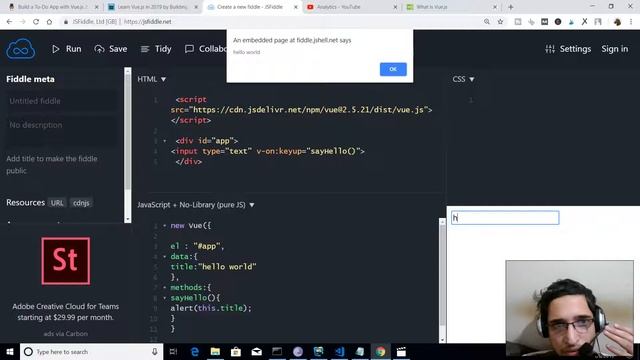Open Task View on taskbar
Image resolution: width=640 pixels, height=360 pixels.
(173, 352)
